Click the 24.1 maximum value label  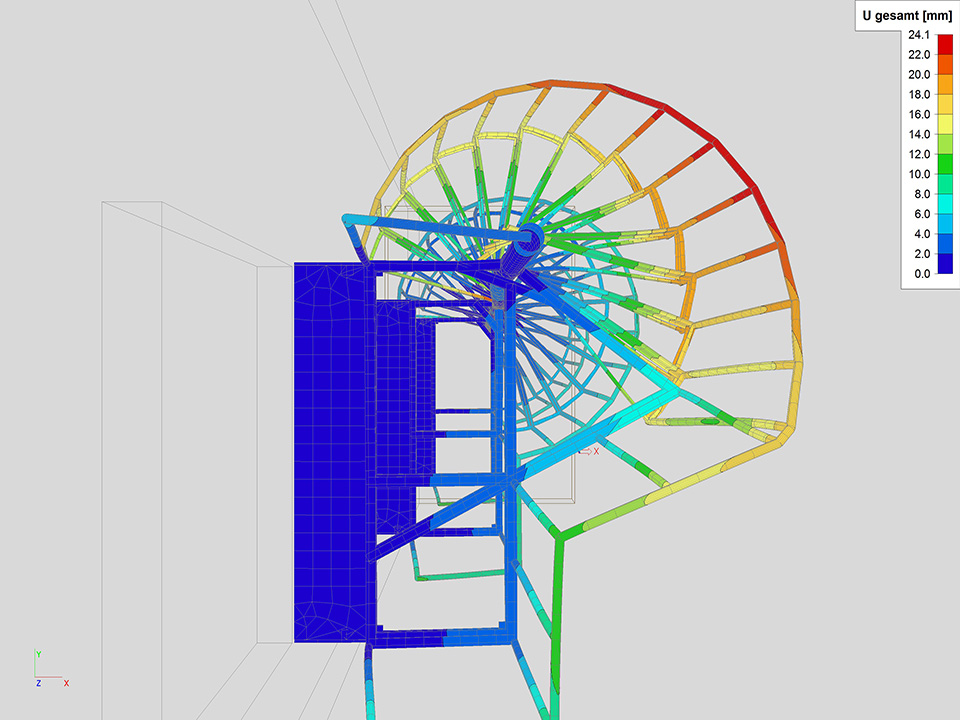click(919, 35)
